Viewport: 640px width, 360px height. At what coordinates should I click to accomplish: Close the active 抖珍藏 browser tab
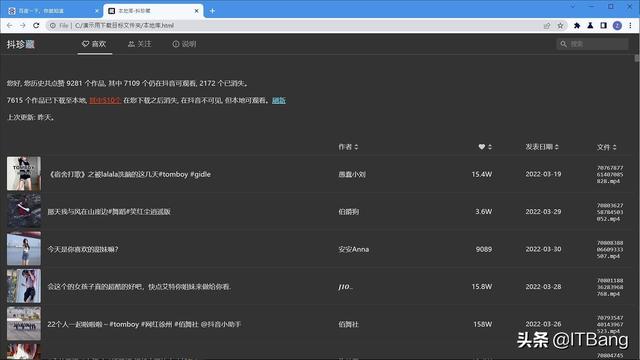tap(196, 11)
